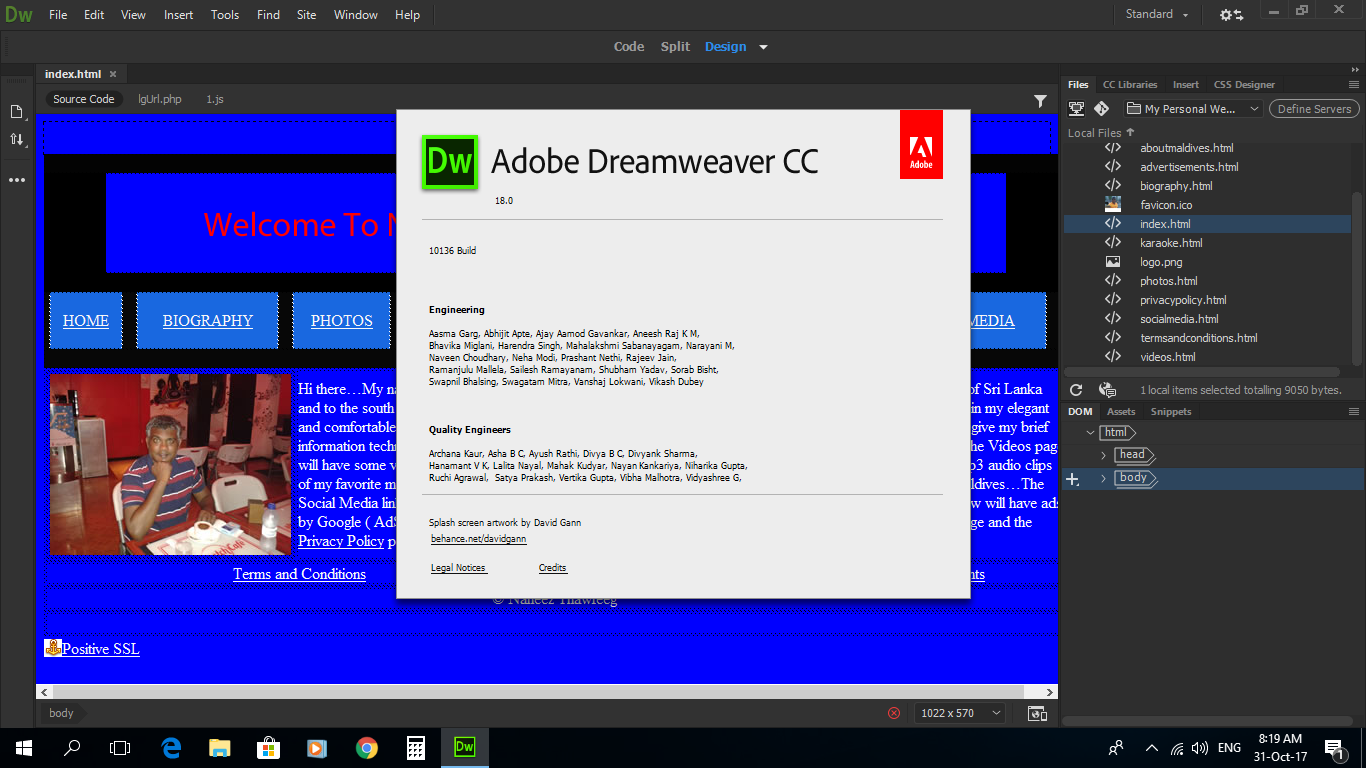Open the 1.js related file
This screenshot has height=768, width=1366.
(215, 99)
